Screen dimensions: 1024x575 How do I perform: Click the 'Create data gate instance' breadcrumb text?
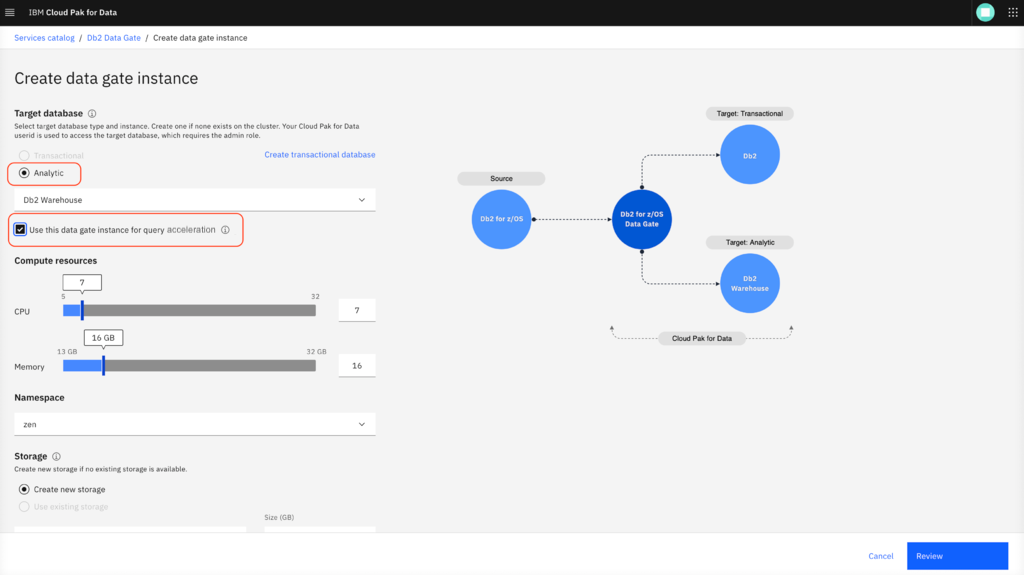click(200, 38)
